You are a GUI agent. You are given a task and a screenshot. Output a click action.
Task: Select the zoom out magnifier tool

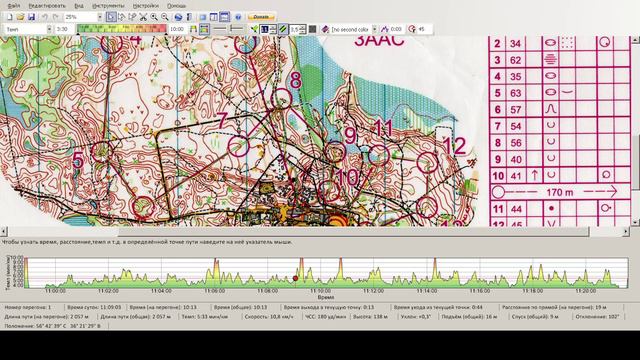pyautogui.click(x=164, y=17)
